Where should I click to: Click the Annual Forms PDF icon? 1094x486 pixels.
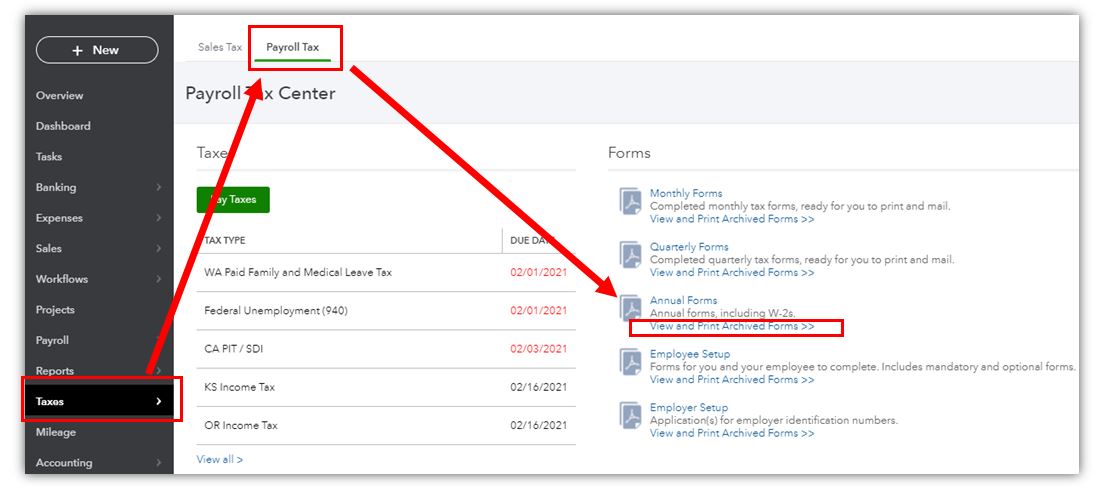(631, 309)
